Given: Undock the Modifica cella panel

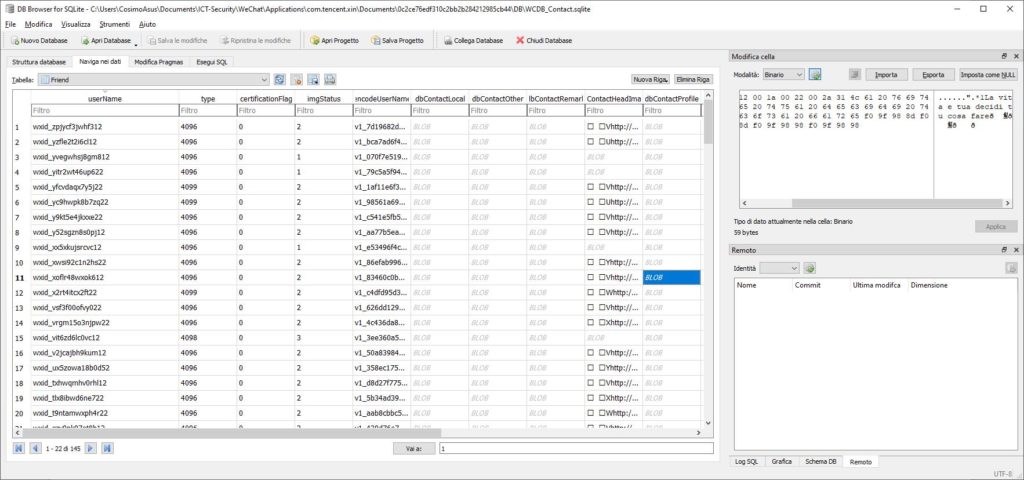Looking at the screenshot, I should pyautogui.click(x=1004, y=57).
